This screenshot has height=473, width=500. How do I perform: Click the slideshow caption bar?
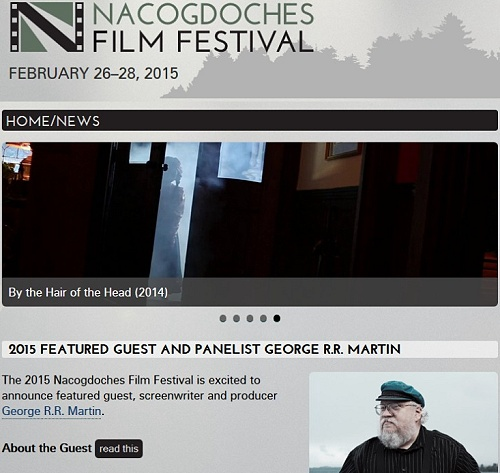coord(250,292)
